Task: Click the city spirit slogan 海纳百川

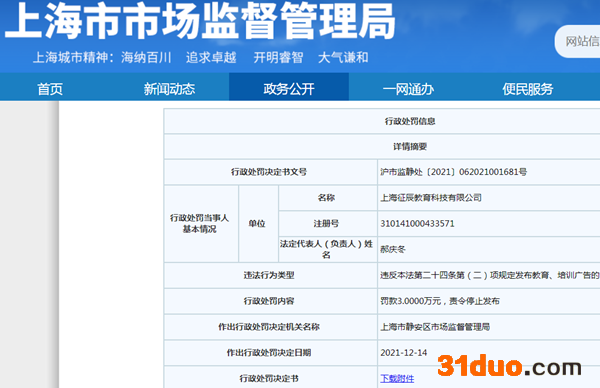Action: pyautogui.click(x=146, y=57)
